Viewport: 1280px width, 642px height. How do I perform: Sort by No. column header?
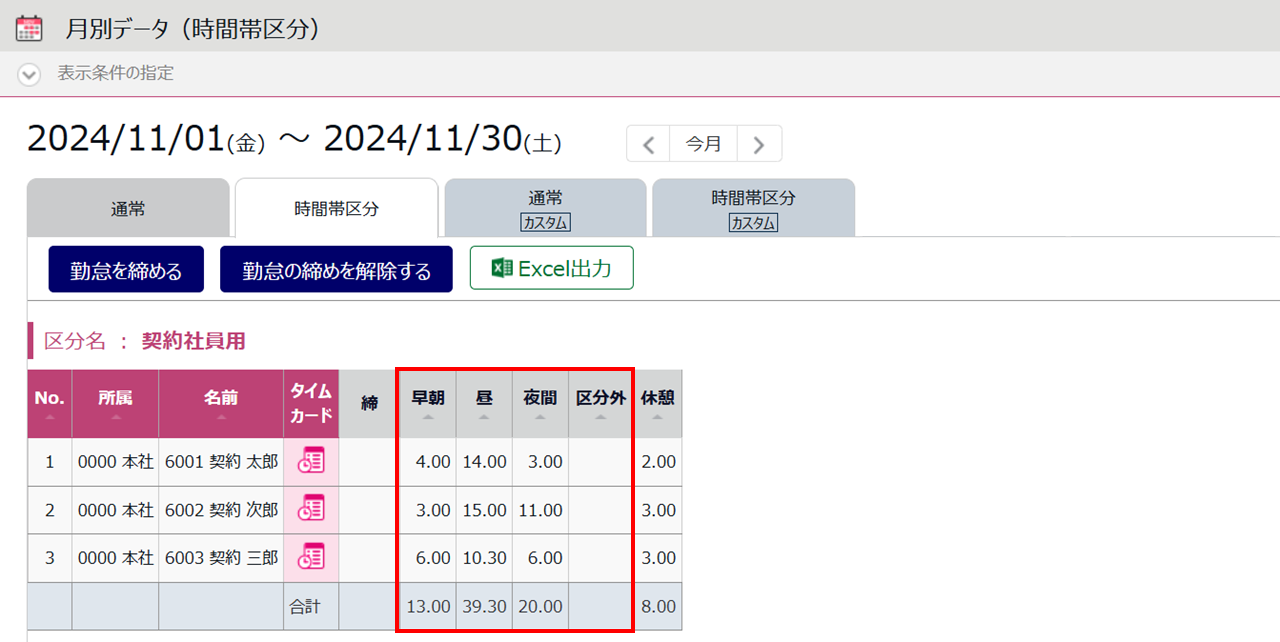coord(49,404)
